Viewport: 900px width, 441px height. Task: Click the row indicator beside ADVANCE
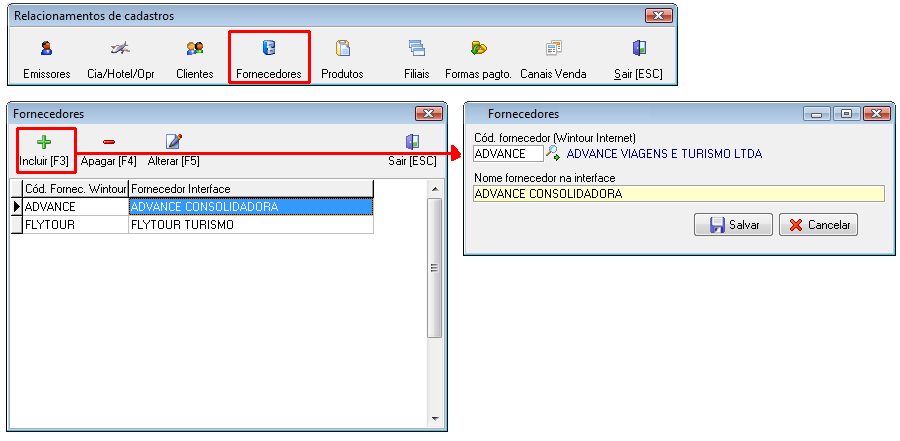(x=17, y=207)
